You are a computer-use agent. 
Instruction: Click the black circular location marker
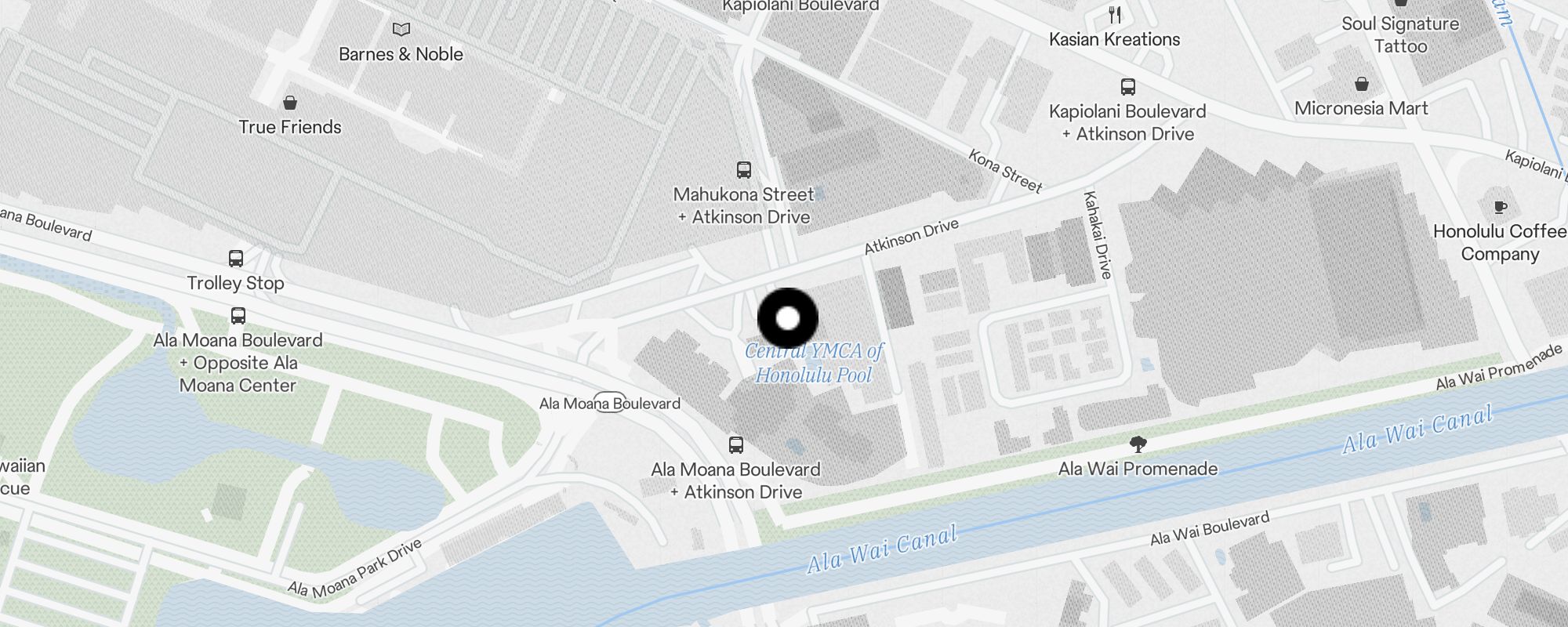788,318
